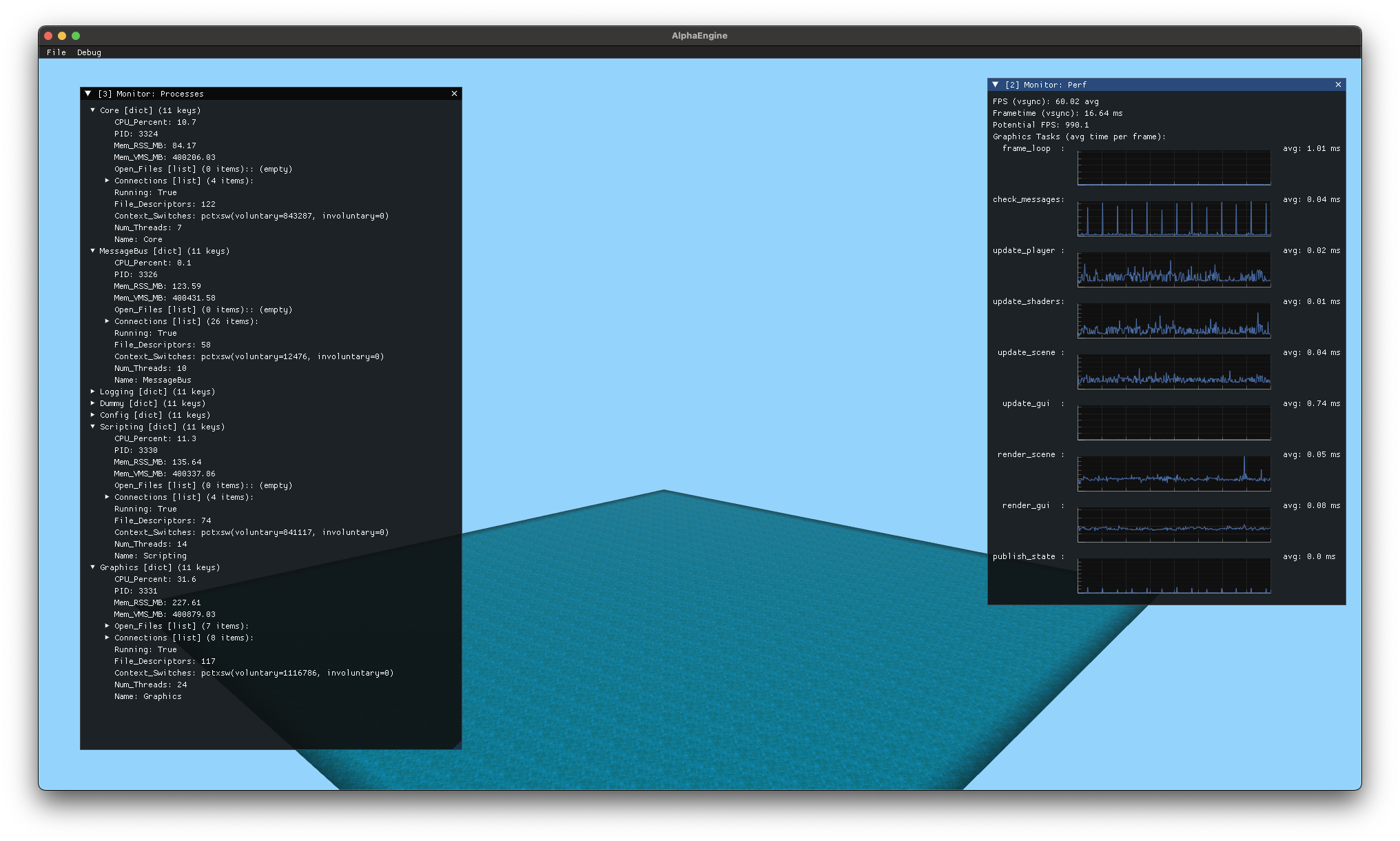
Task: Expand Graphics Connections list (8 items)
Action: click(x=107, y=638)
